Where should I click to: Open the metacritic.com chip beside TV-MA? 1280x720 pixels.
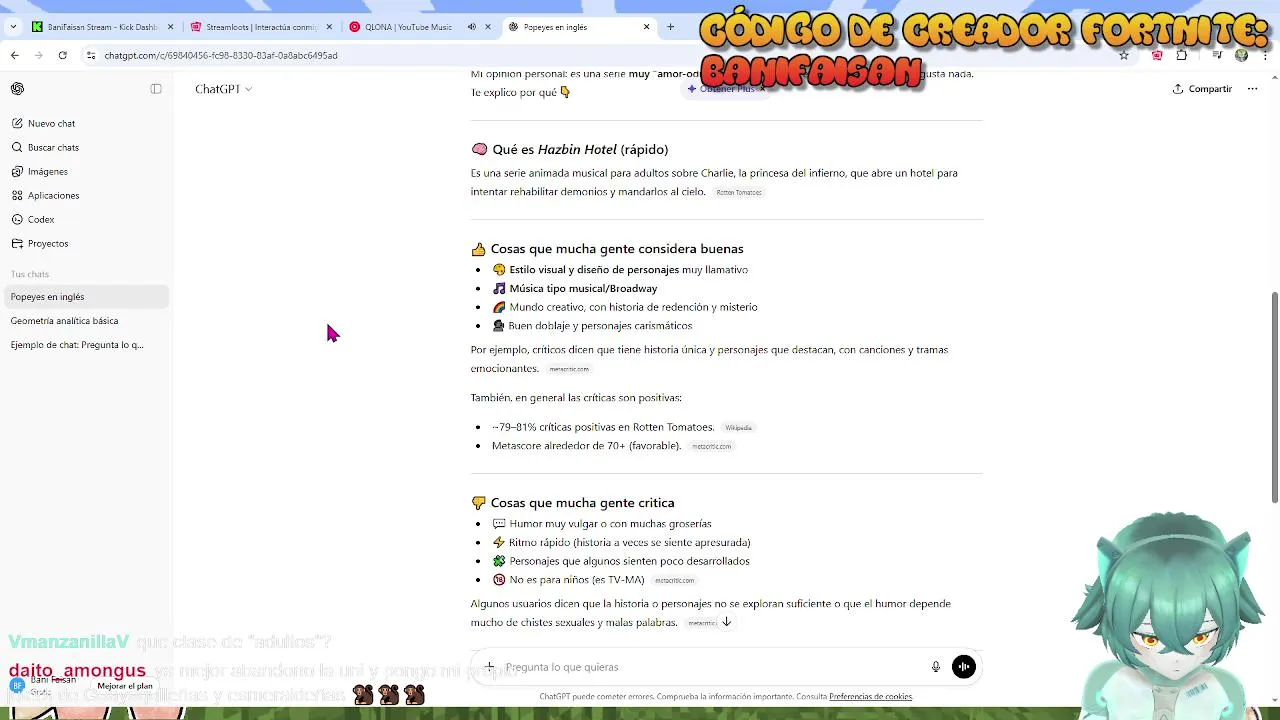(x=674, y=581)
